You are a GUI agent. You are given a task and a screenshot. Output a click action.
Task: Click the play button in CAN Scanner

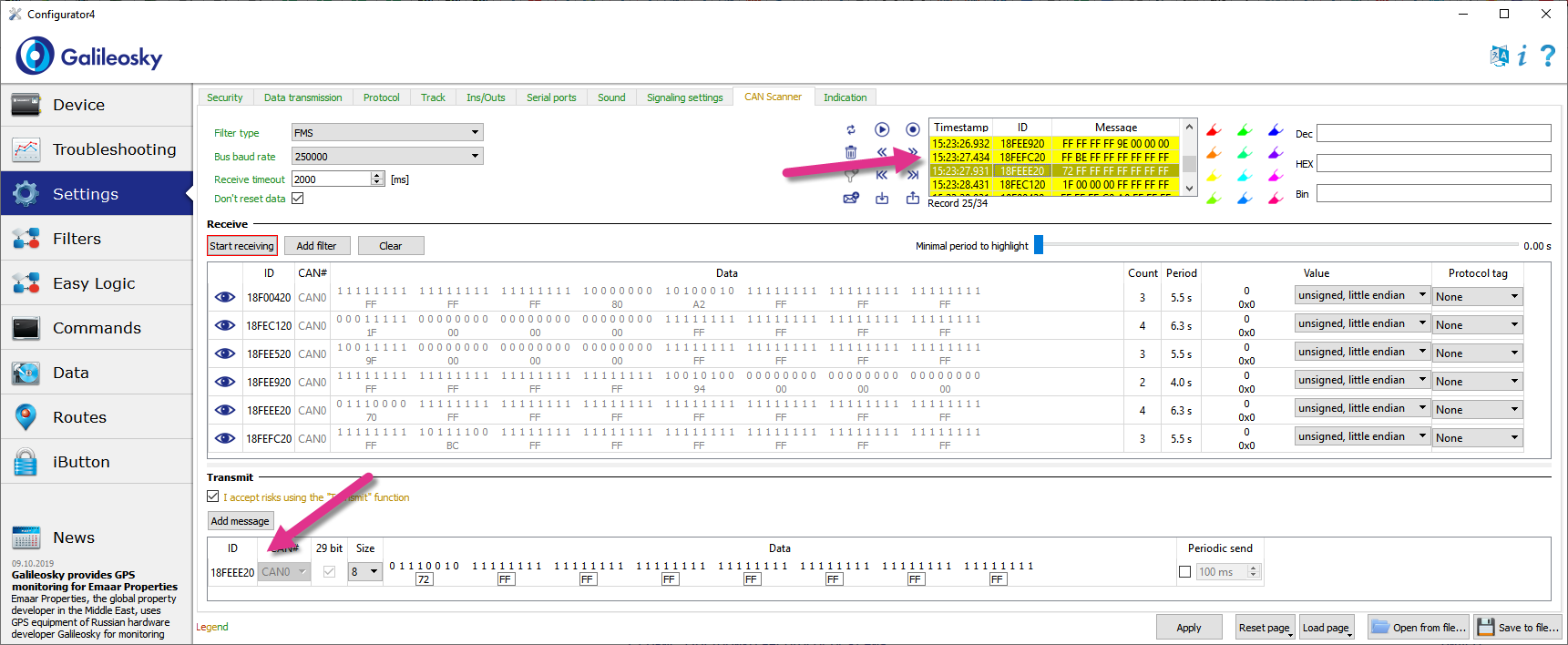pos(882,130)
